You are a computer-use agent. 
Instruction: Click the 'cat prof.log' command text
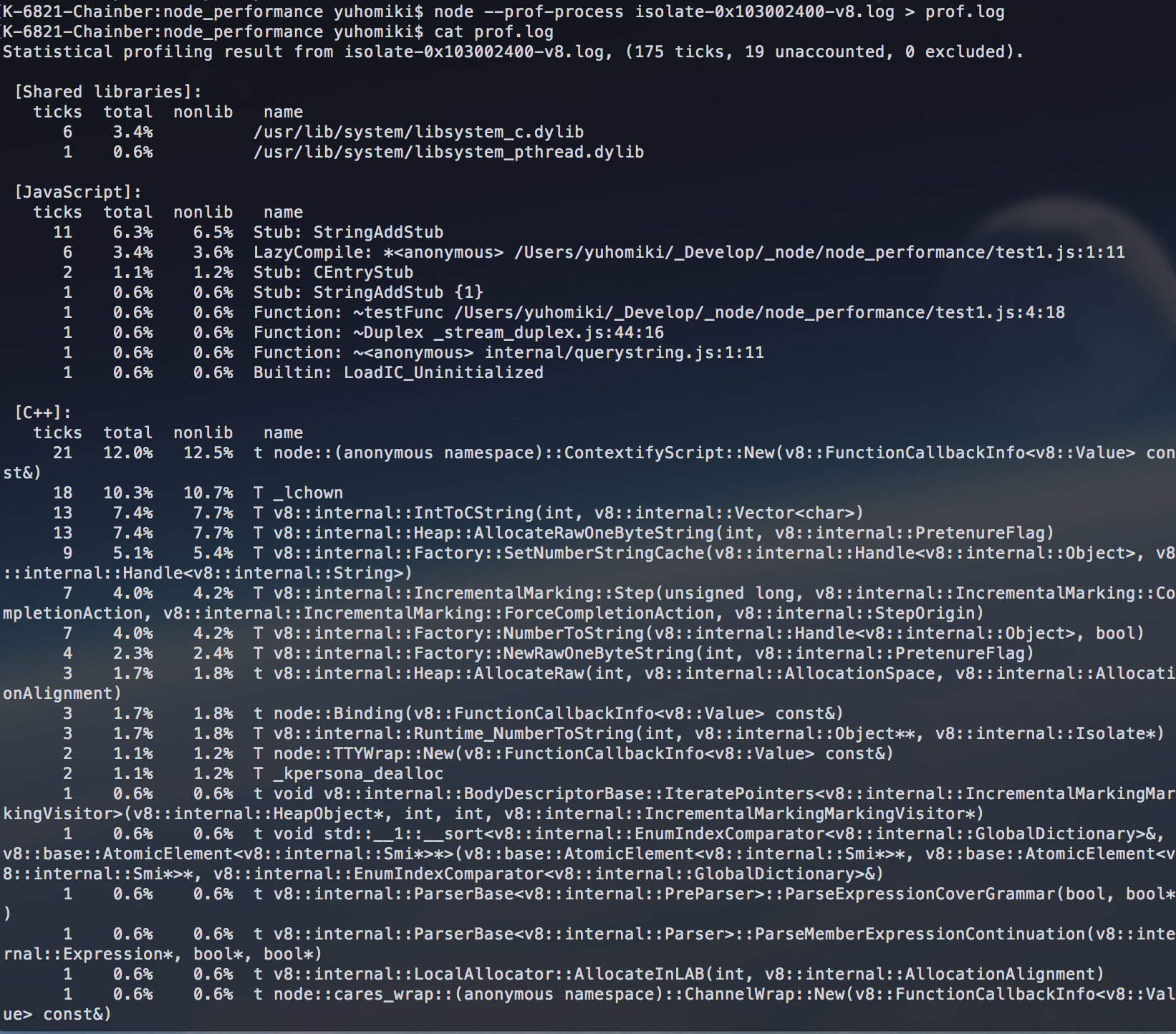pyautogui.click(x=493, y=32)
